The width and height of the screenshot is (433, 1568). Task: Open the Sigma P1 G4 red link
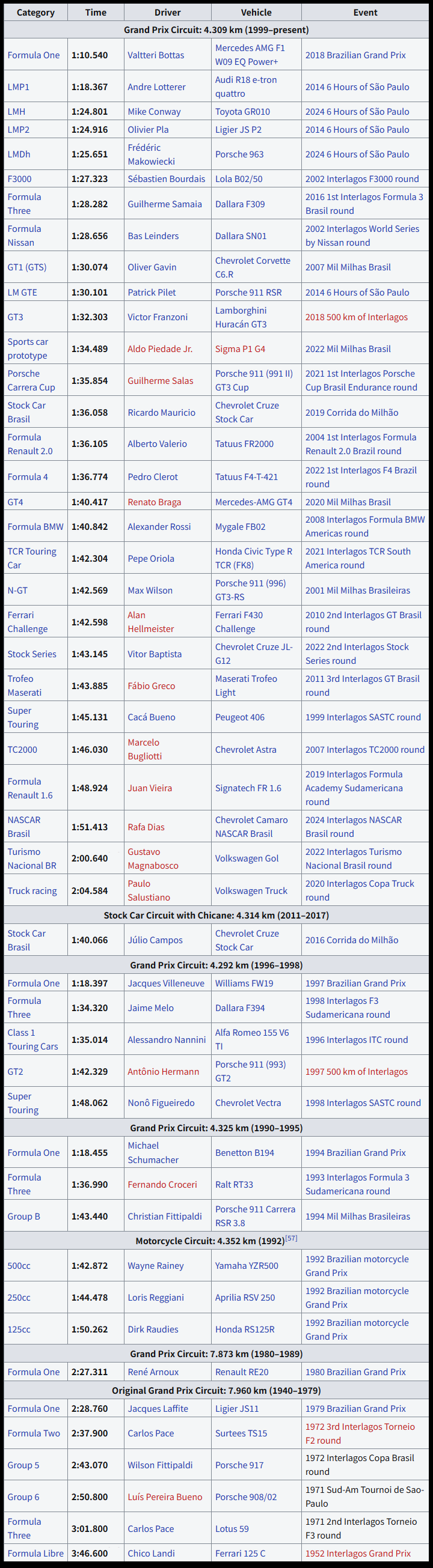[x=240, y=349]
